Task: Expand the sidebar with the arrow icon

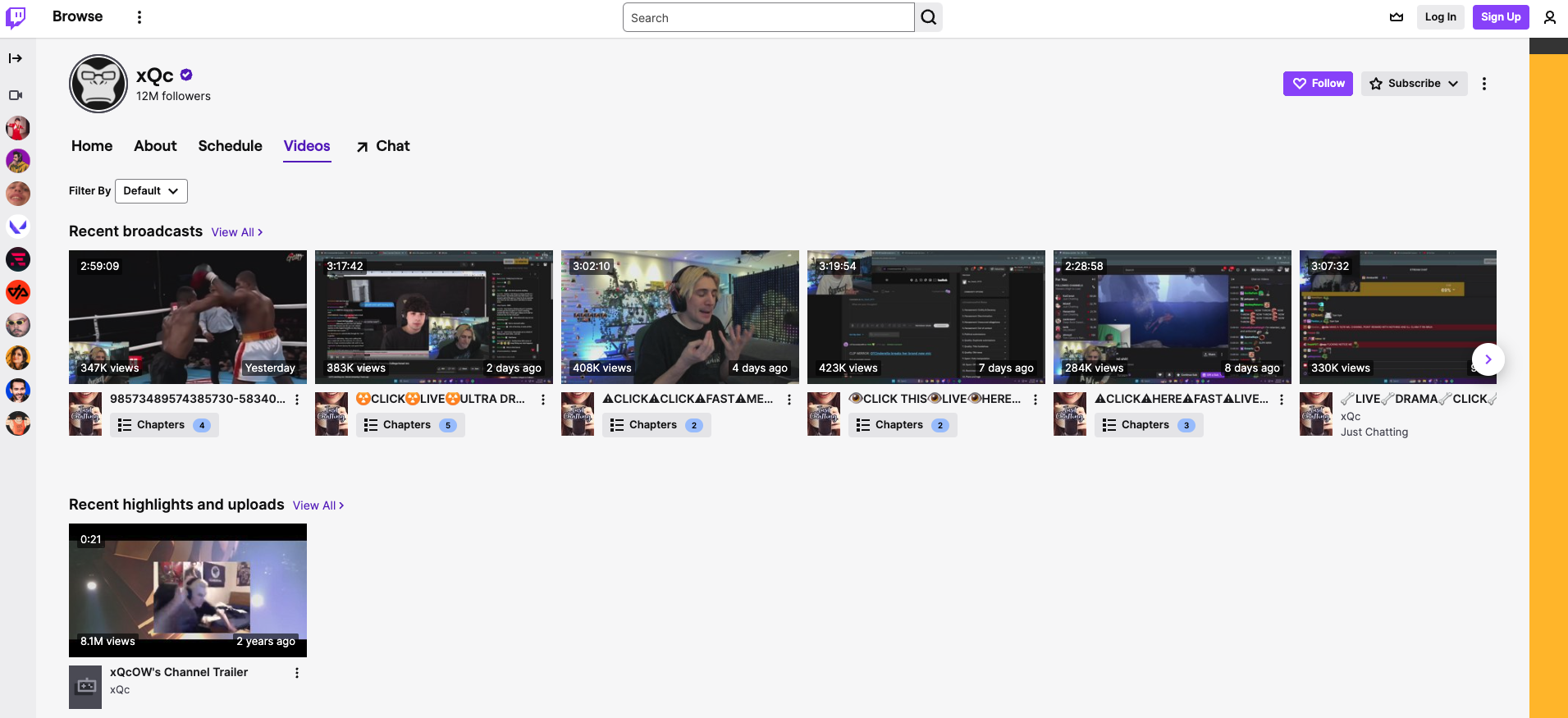Action: pyautogui.click(x=16, y=58)
